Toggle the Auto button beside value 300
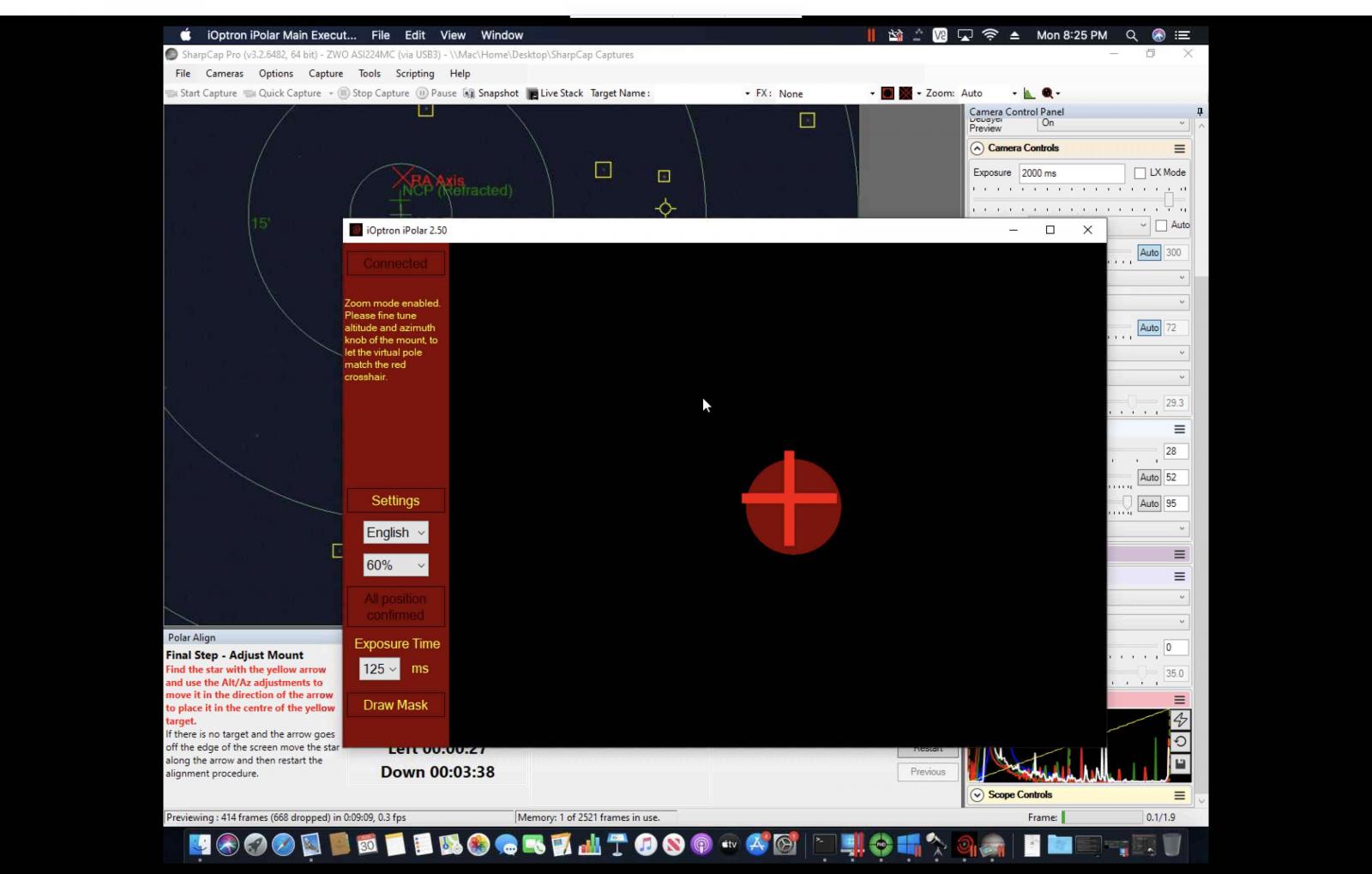 click(1149, 253)
